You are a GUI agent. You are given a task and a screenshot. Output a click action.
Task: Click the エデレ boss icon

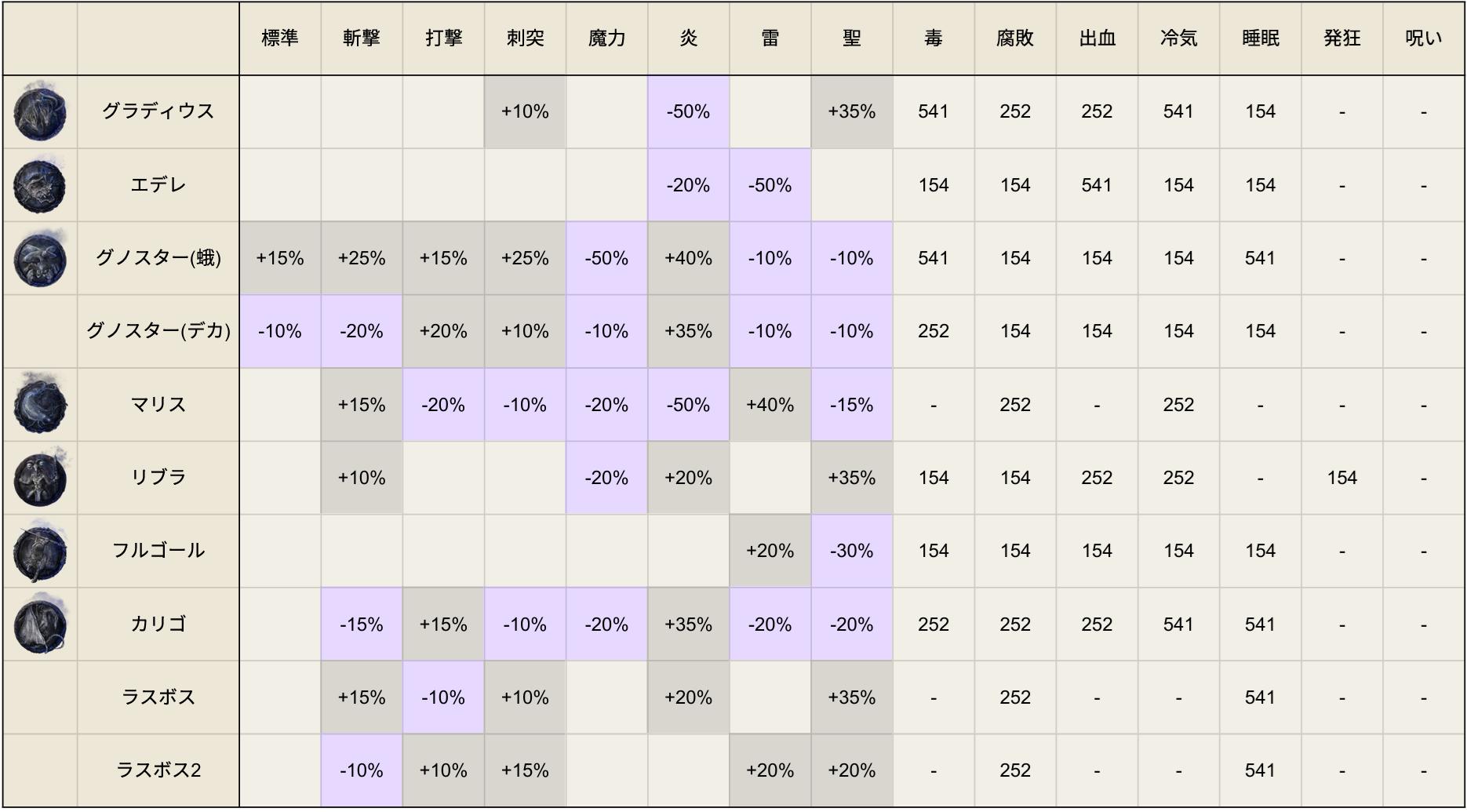(40, 186)
